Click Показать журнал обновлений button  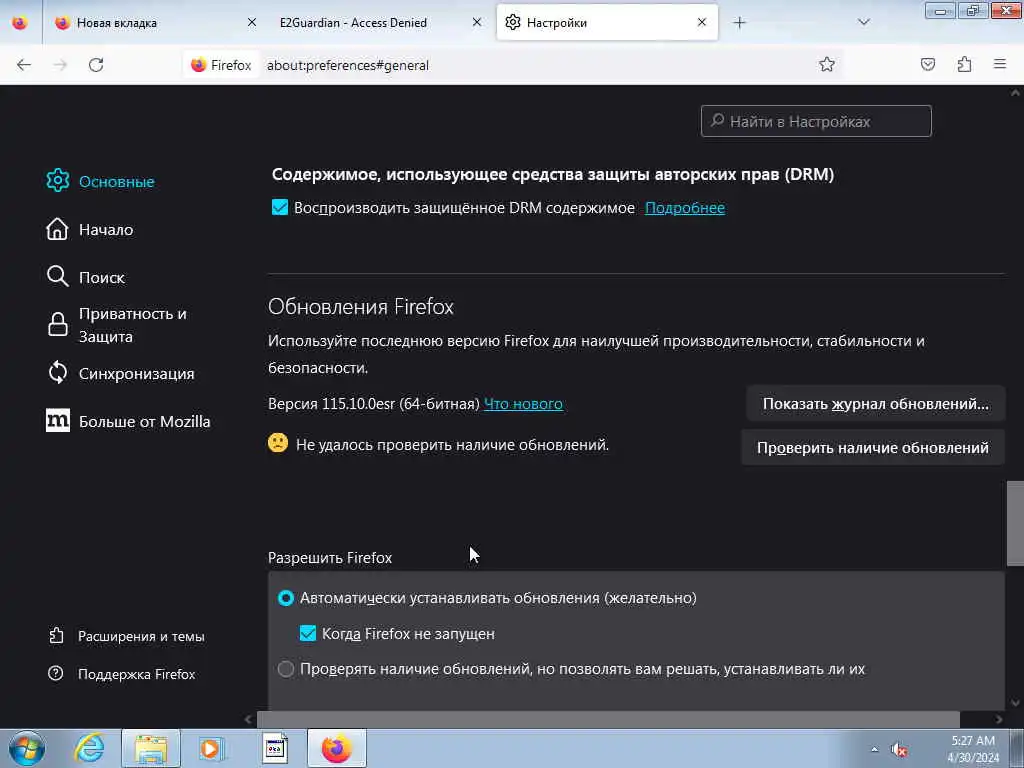tap(875, 404)
